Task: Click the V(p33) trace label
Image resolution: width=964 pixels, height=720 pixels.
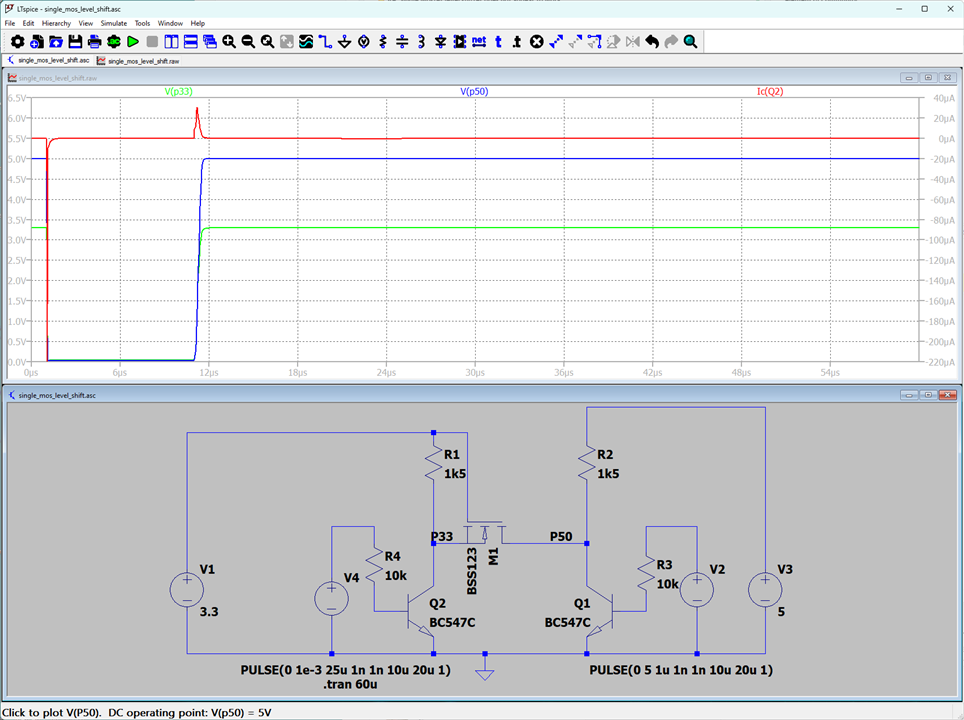Action: [179, 92]
